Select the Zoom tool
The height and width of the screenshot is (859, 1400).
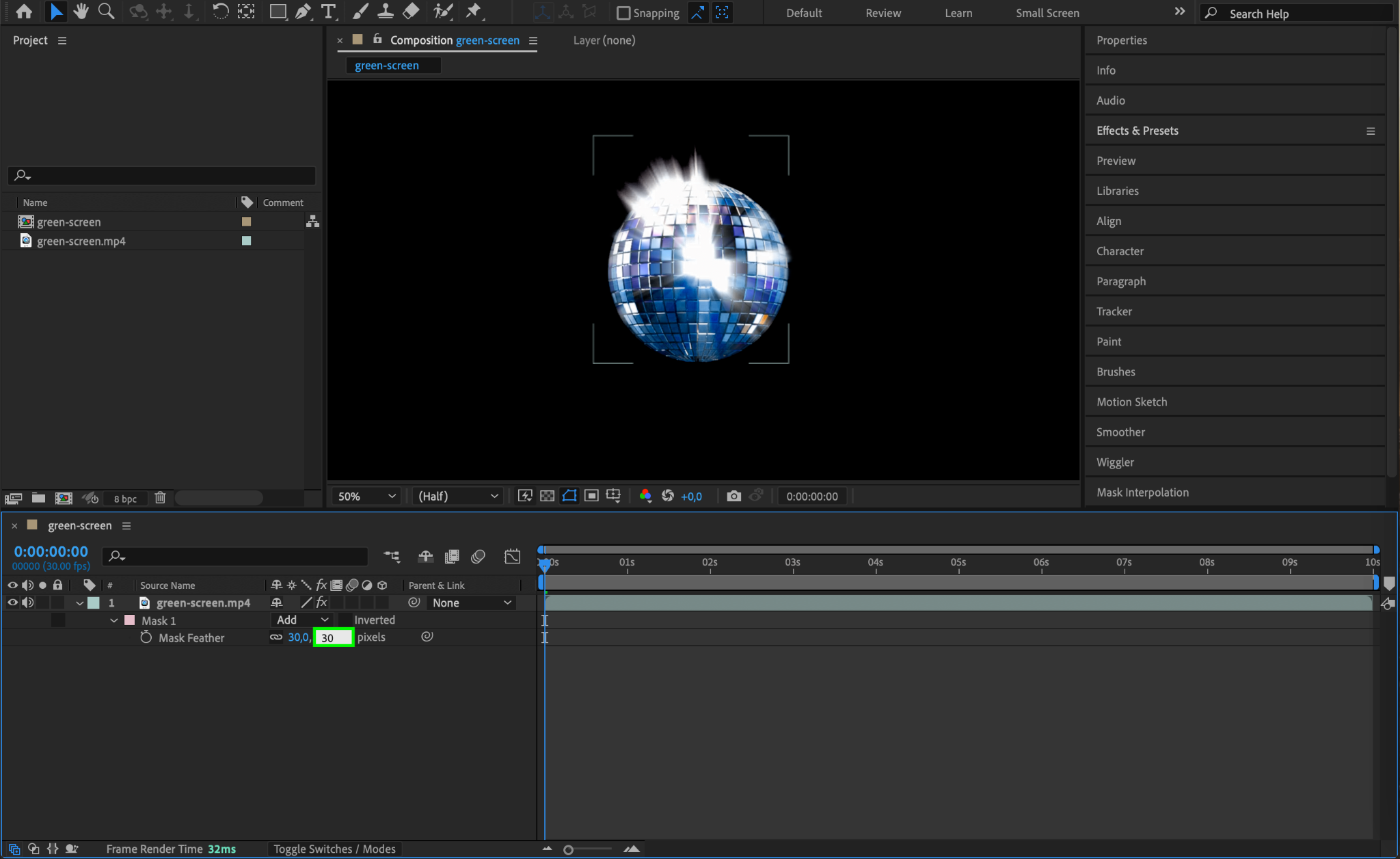click(x=106, y=12)
